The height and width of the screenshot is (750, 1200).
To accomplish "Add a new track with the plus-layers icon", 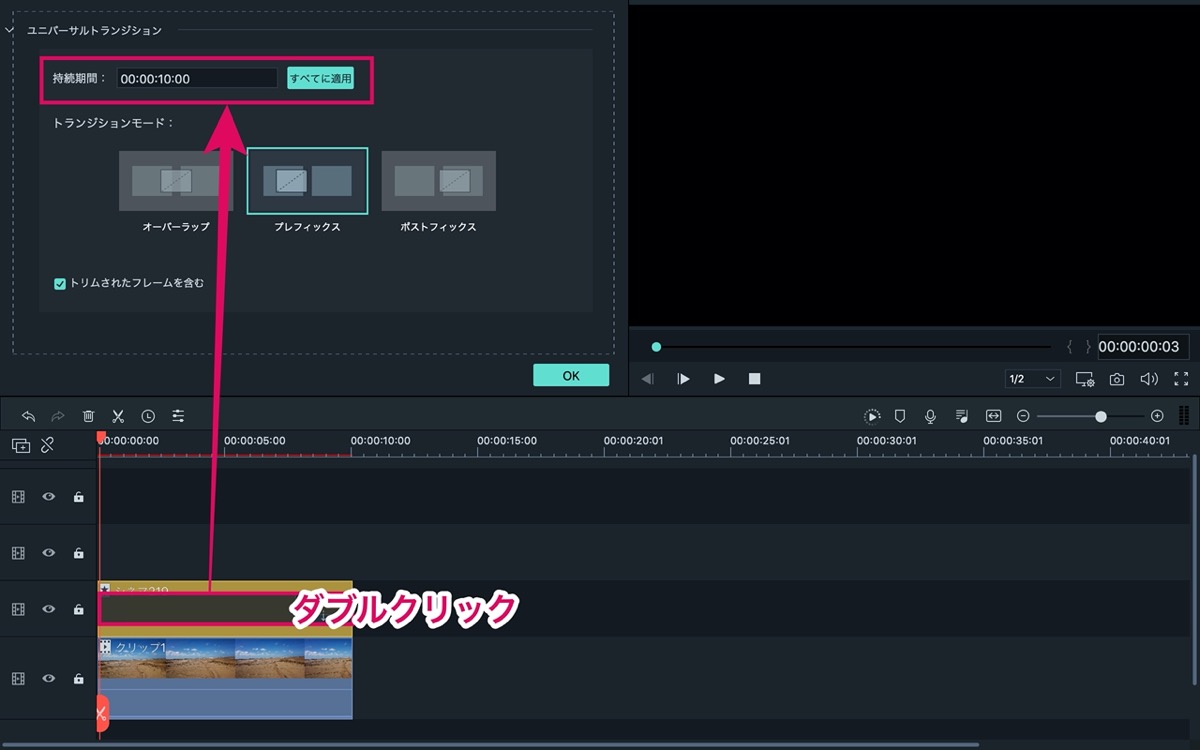I will (x=21, y=446).
